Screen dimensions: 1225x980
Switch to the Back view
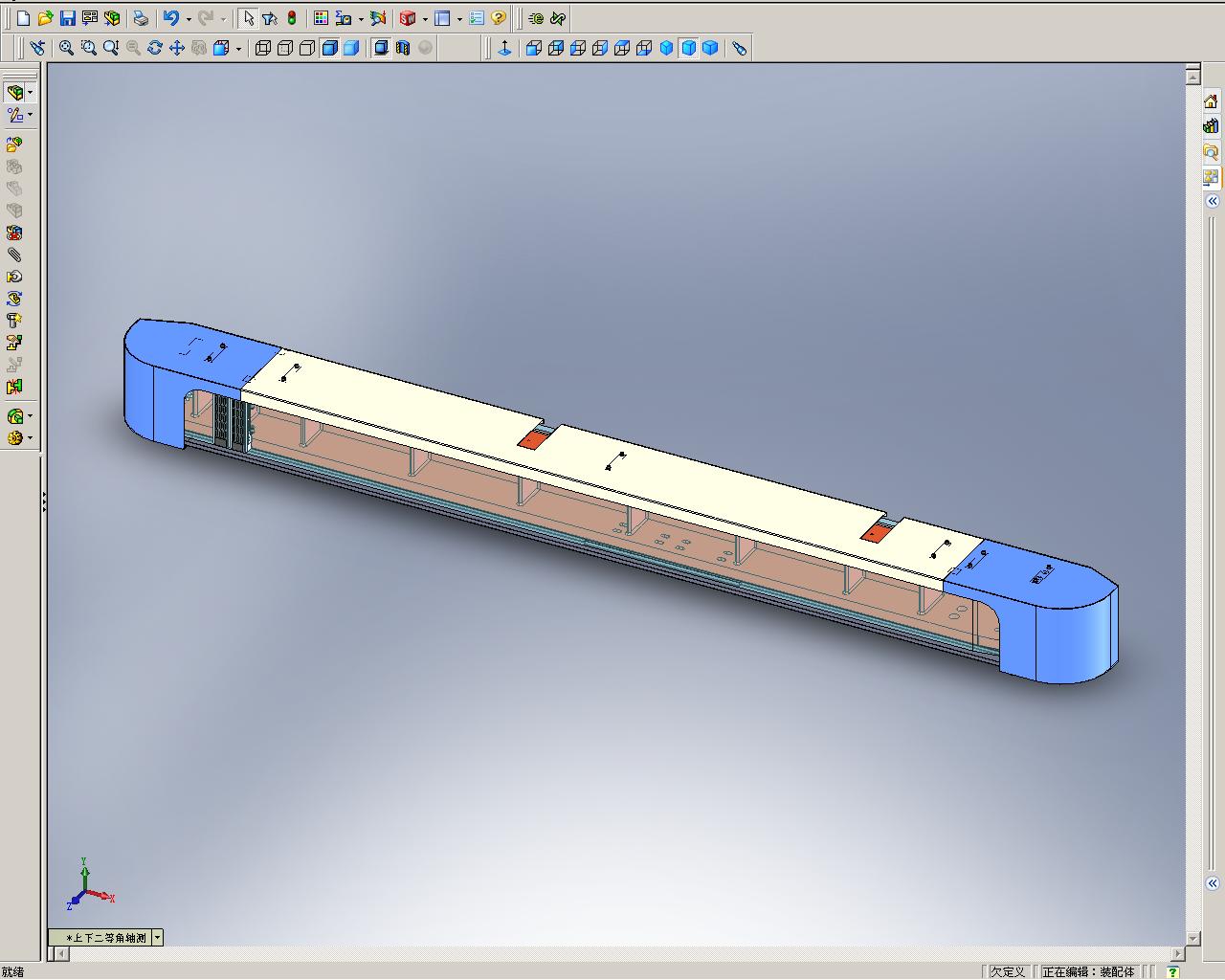(556, 48)
